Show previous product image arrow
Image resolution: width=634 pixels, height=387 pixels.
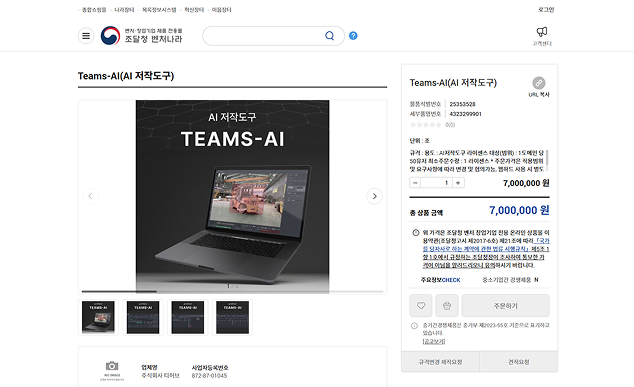coord(91,196)
